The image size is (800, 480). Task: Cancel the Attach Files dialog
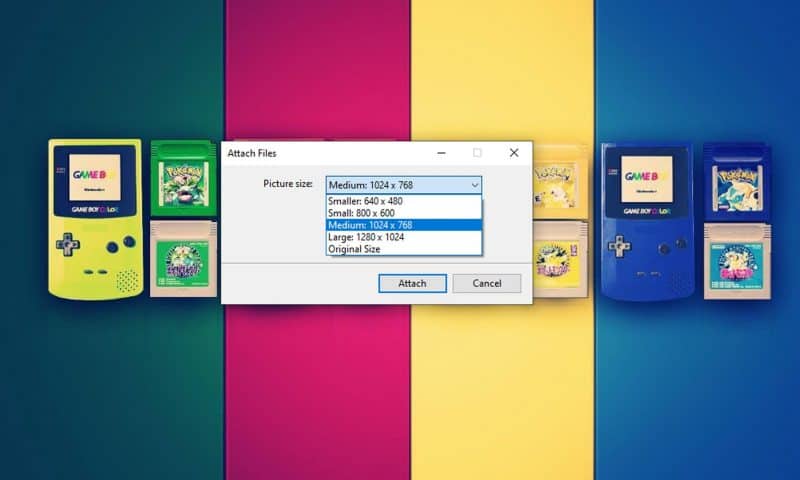tap(487, 284)
